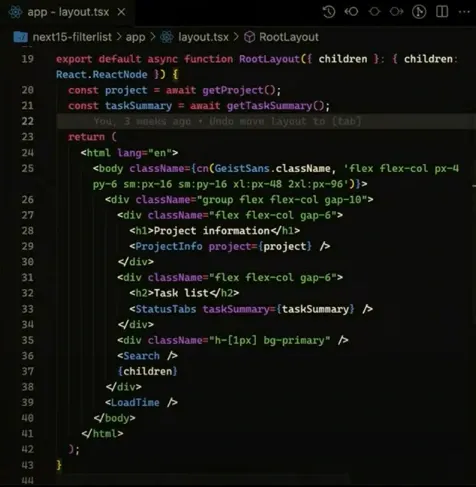Screen dimensions: 476x487
Task: Click the cube symbol icon before RootLayout
Action: click(x=249, y=37)
